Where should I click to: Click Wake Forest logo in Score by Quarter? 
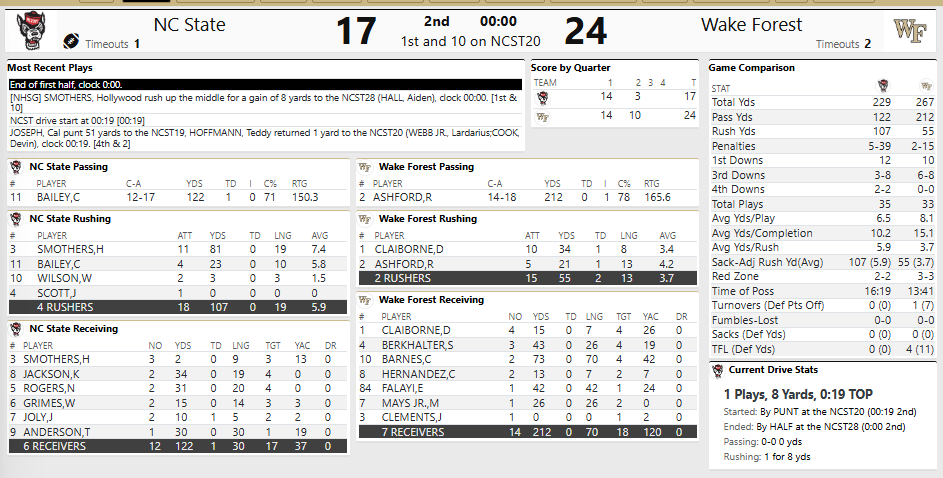[x=542, y=117]
